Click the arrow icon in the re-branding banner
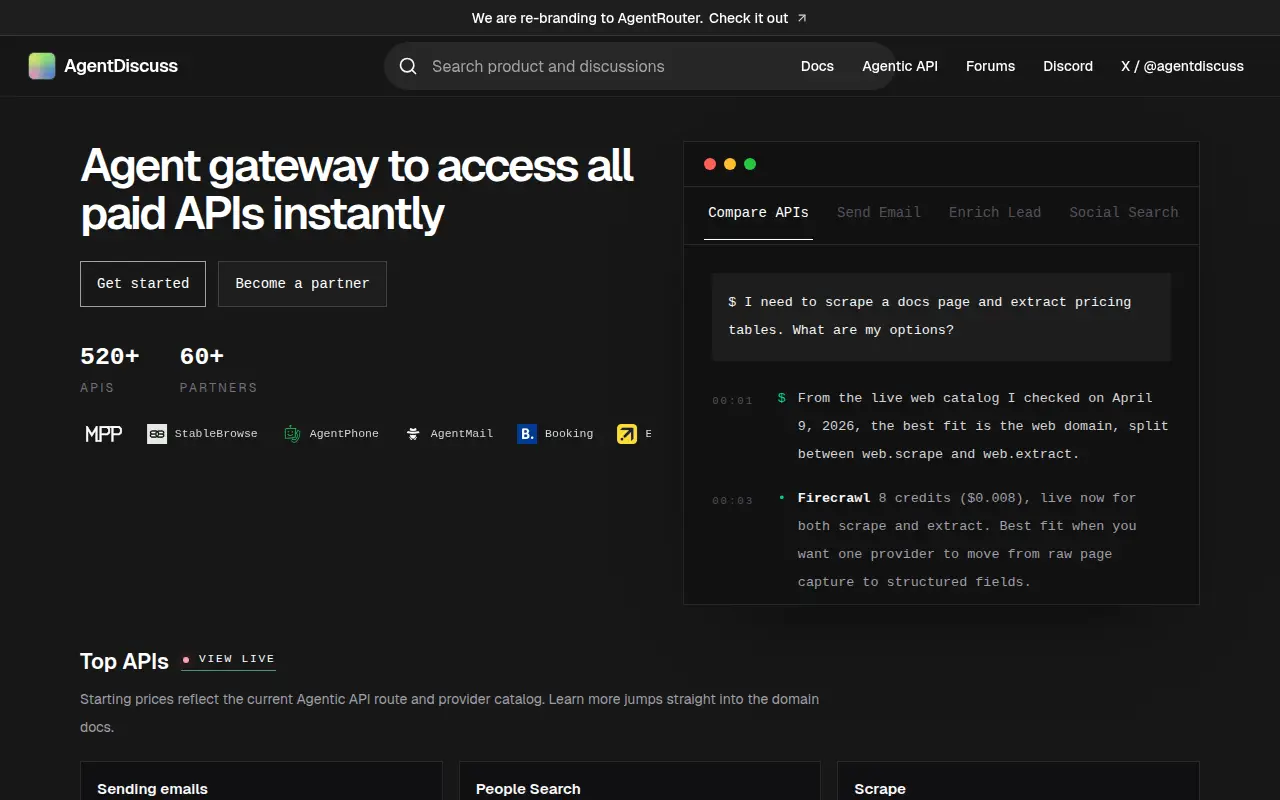 [802, 18]
